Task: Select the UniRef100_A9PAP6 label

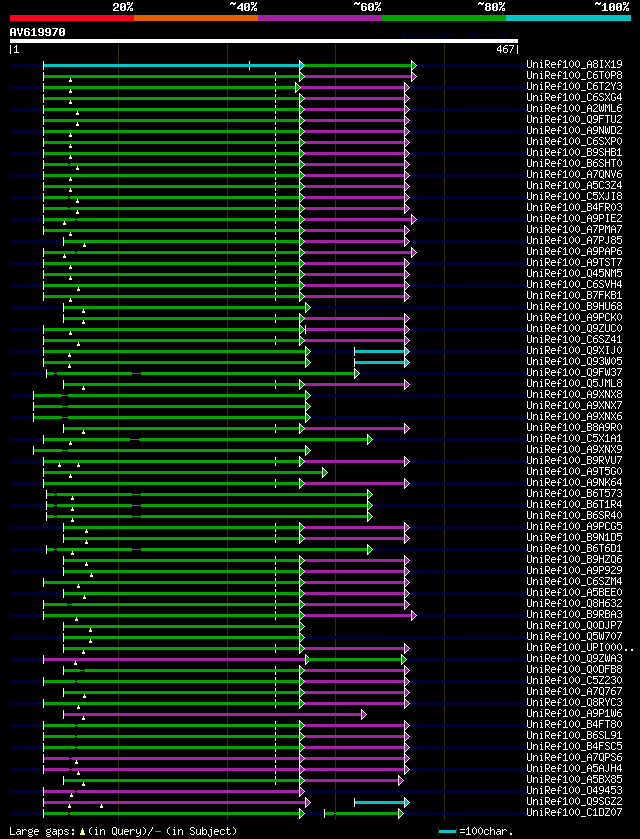Action: [574, 251]
